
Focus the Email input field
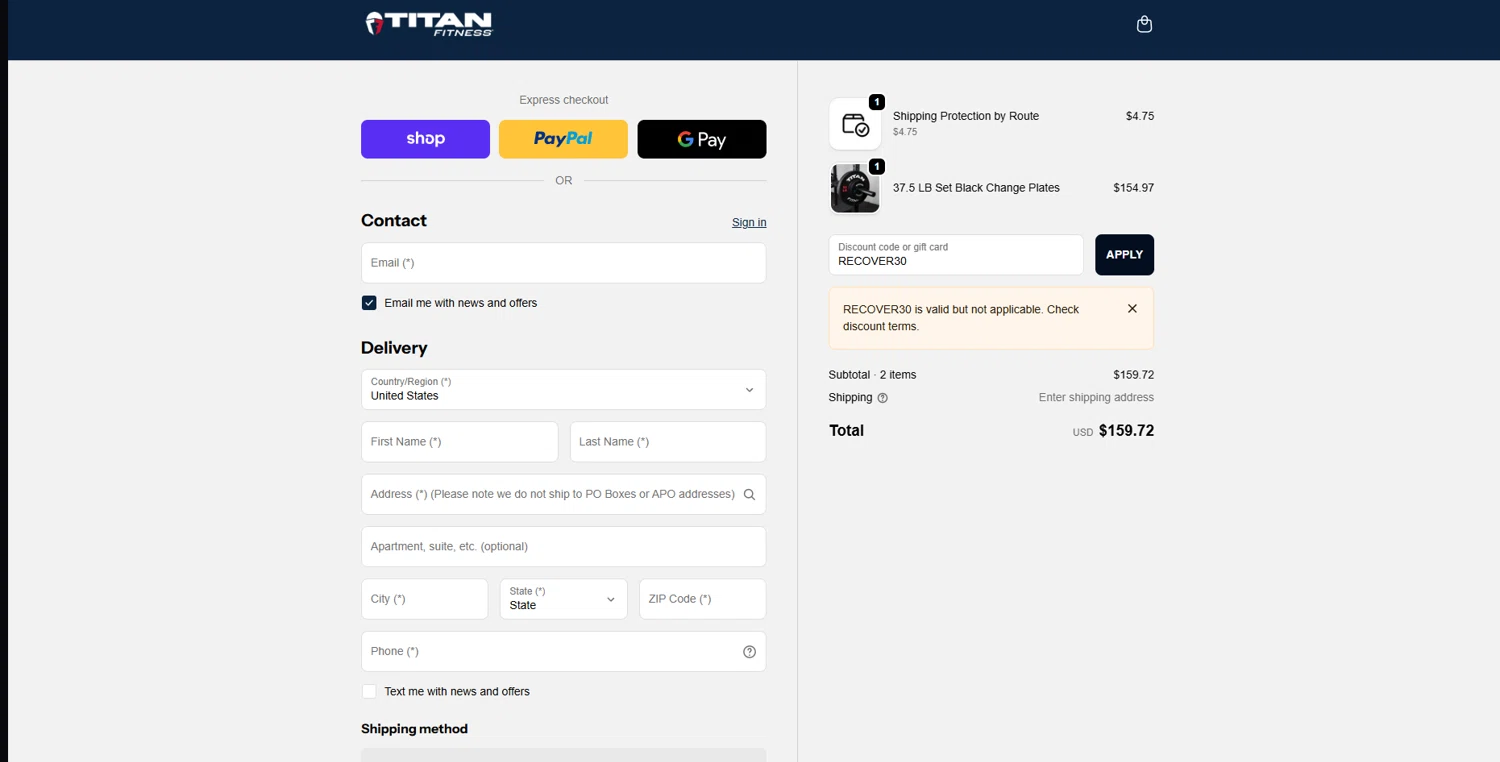tap(563, 263)
